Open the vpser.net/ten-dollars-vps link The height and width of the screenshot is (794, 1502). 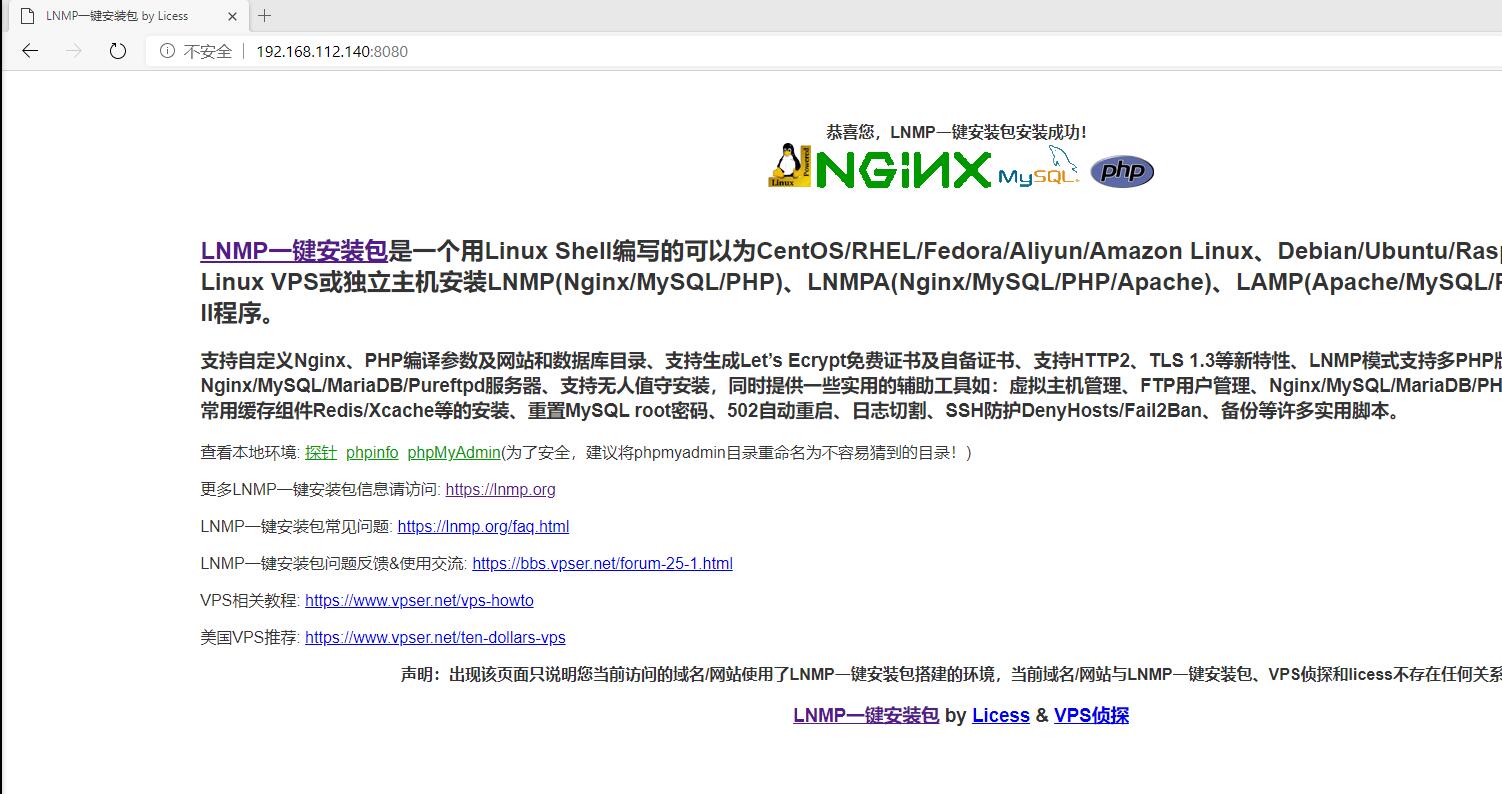[435, 638]
